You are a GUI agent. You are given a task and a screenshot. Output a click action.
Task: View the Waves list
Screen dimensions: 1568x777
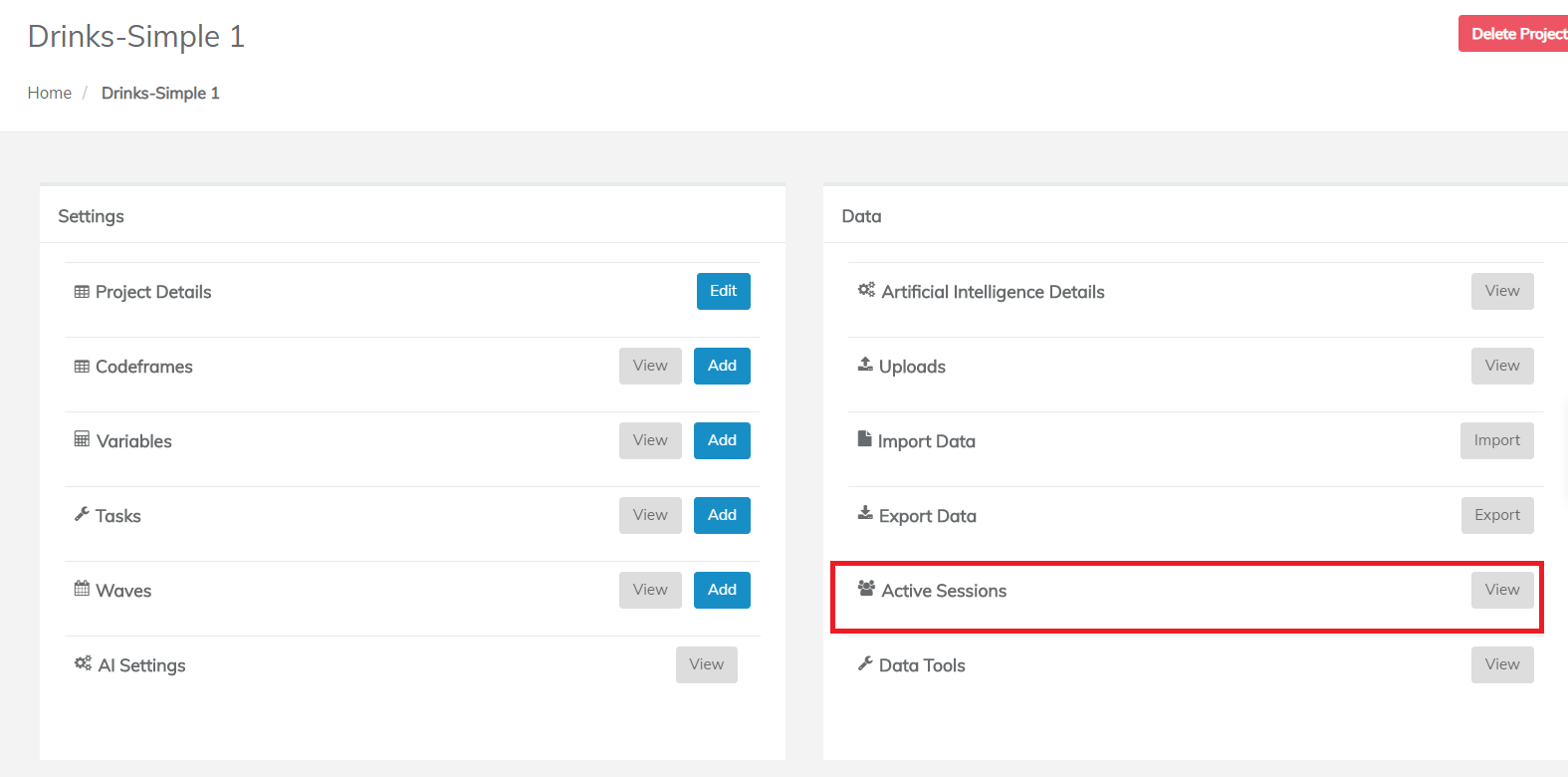pyautogui.click(x=650, y=590)
